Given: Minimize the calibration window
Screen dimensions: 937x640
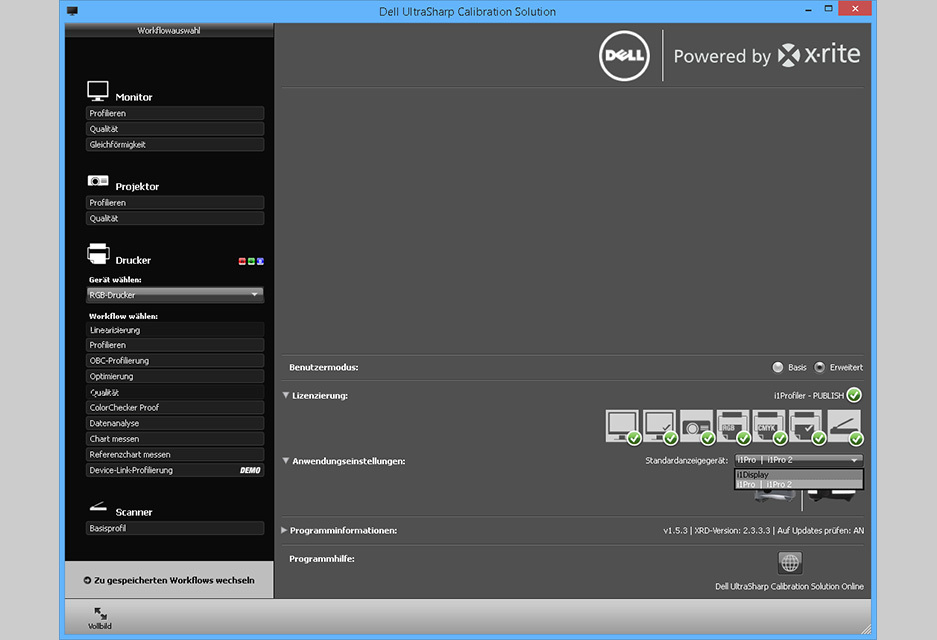Looking at the screenshot, I should pyautogui.click(x=808, y=9).
